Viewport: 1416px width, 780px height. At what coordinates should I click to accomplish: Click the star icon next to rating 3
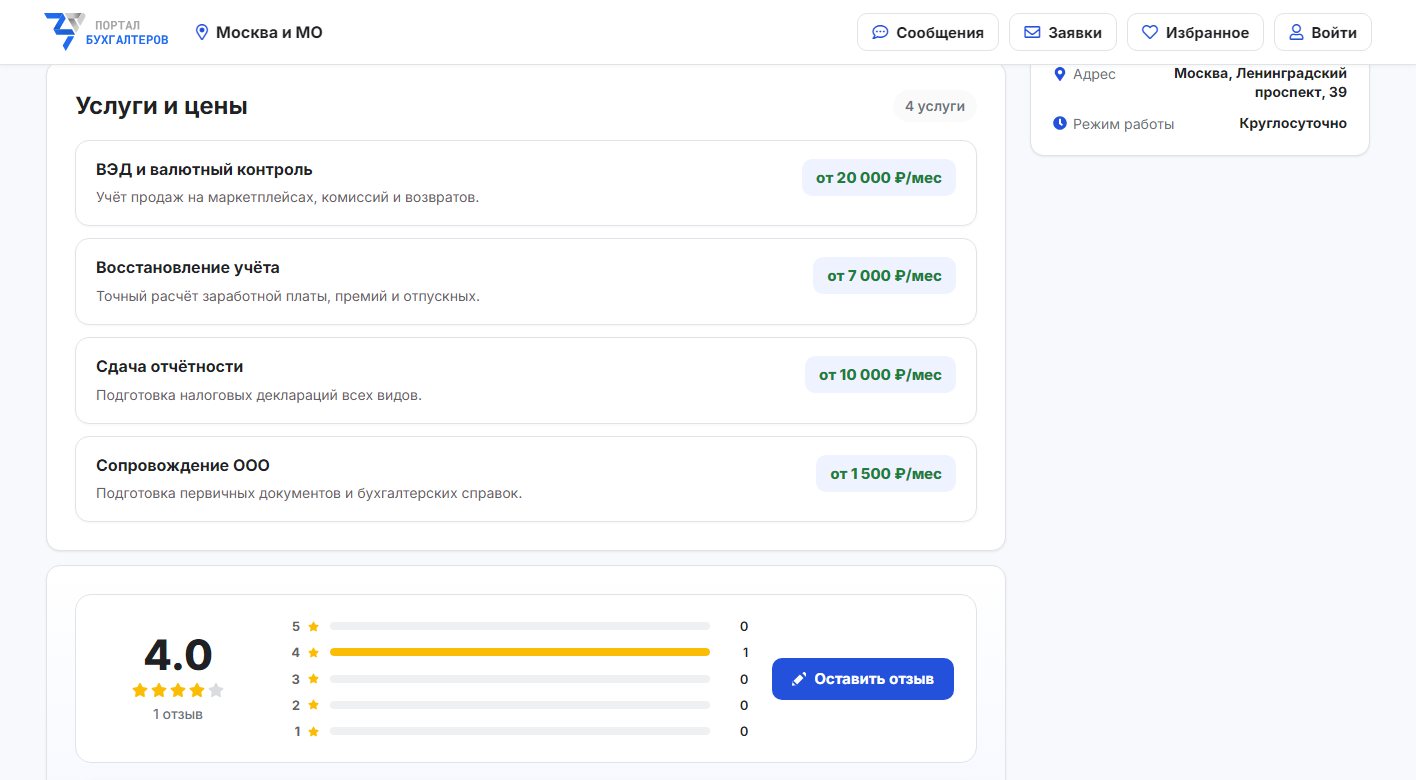click(313, 679)
